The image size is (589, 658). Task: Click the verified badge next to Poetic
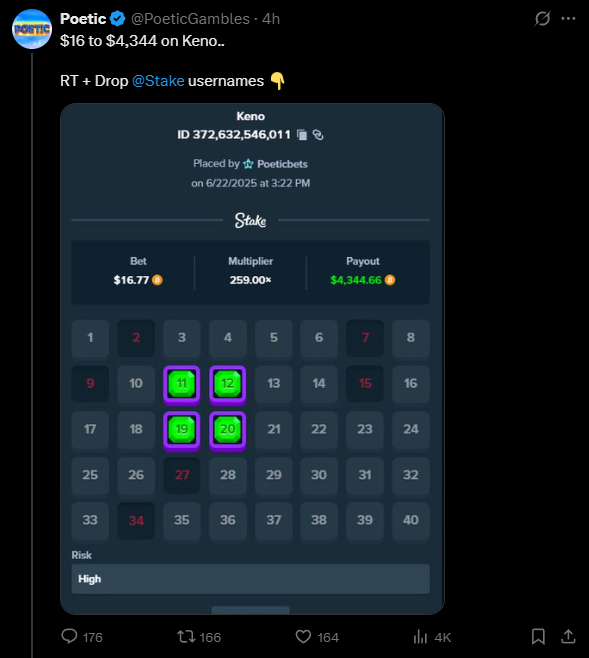[x=117, y=19]
